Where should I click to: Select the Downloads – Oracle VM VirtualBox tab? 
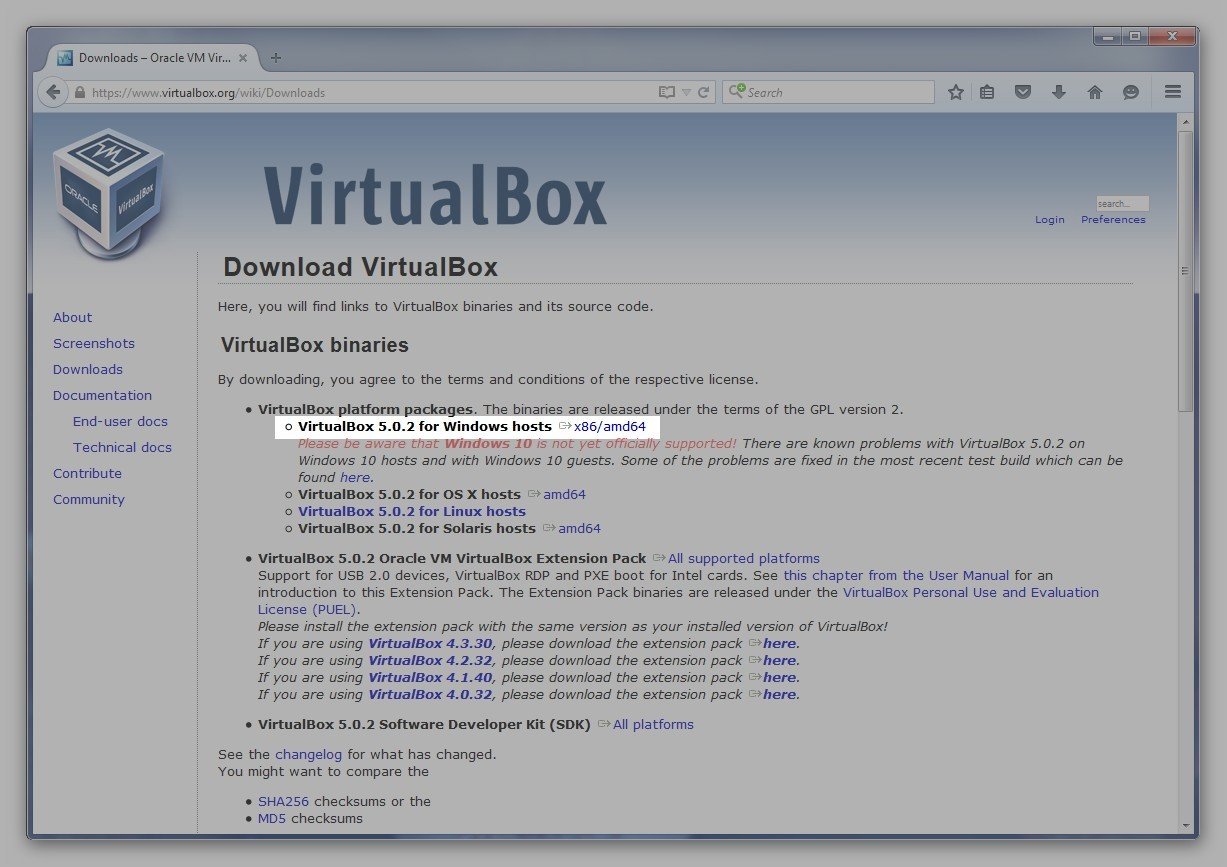155,58
